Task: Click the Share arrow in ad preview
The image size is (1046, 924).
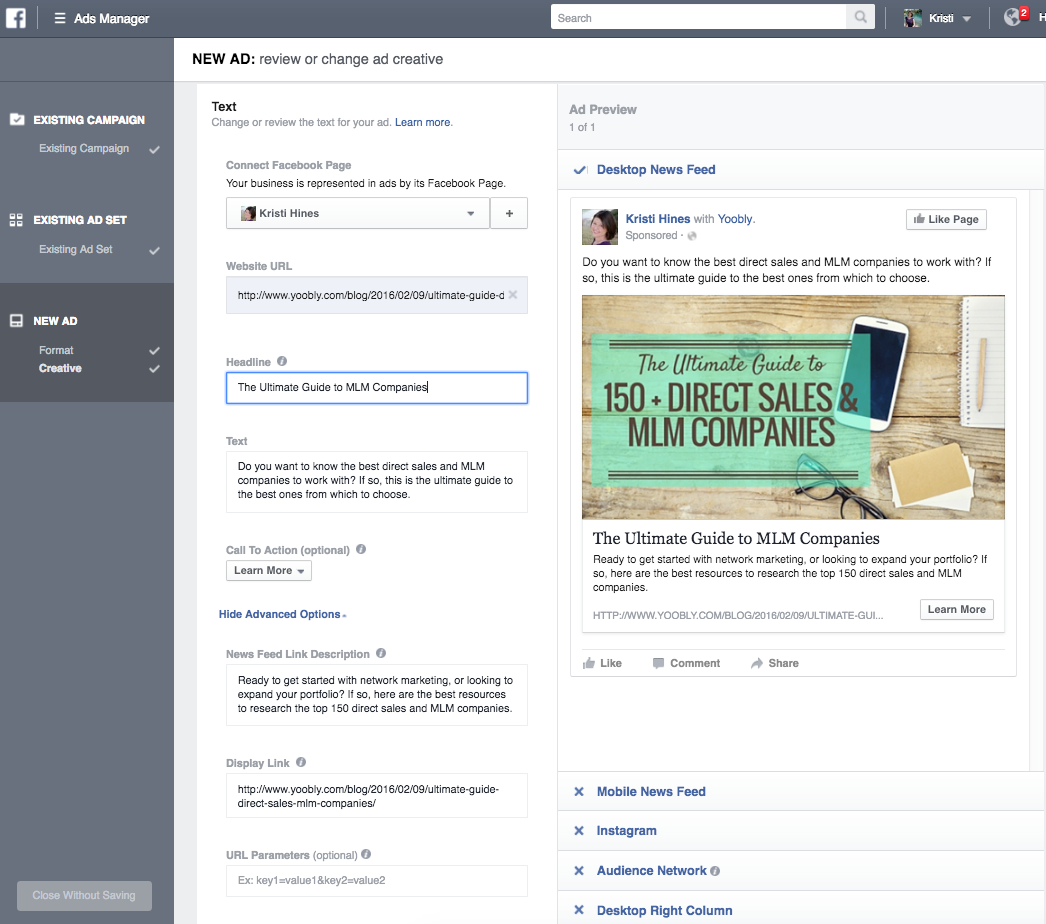Action: [756, 663]
